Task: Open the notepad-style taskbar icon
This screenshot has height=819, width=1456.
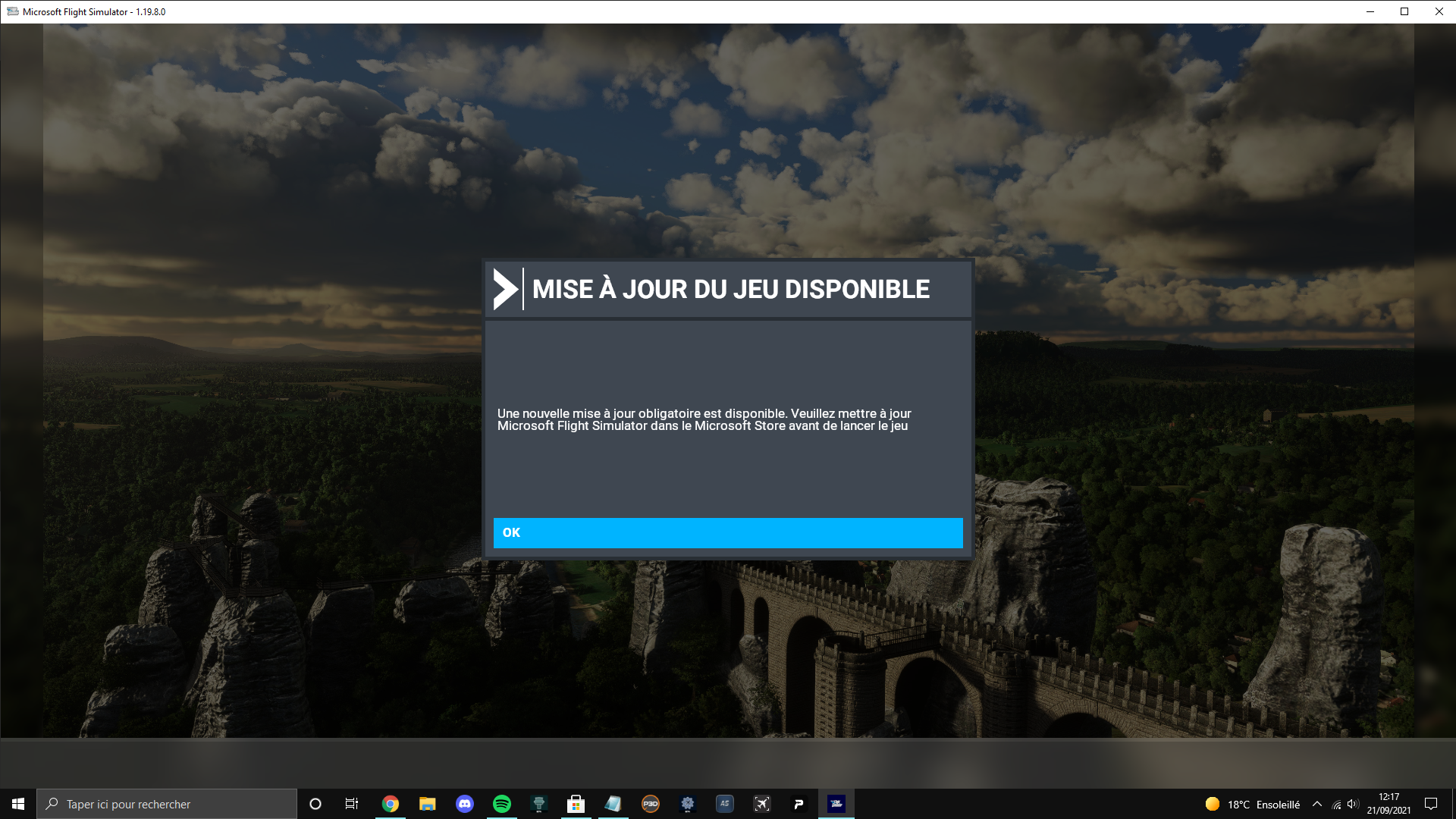Action: coord(613,804)
